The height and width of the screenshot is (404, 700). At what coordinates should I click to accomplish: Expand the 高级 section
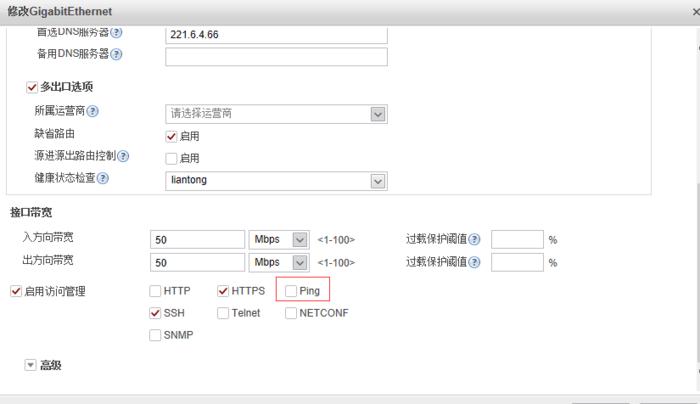(30, 365)
